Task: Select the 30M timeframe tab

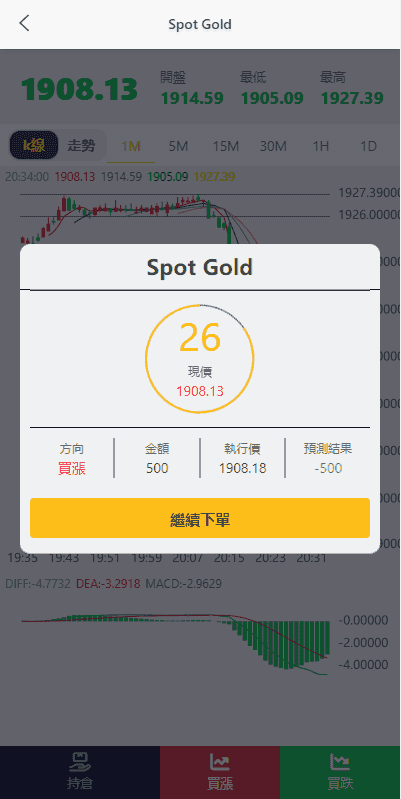Action: point(273,147)
